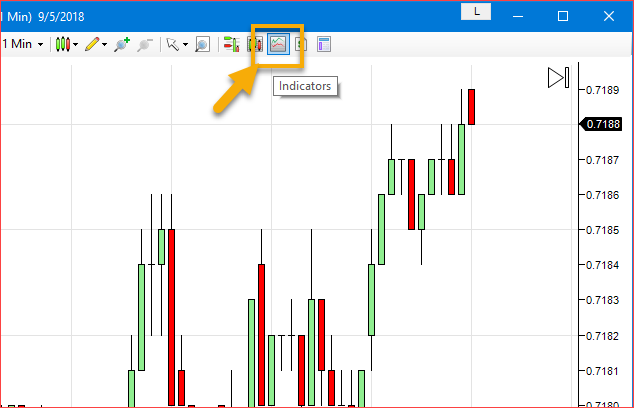Minimize the chart window
This screenshot has width=634, height=408.
(518, 16)
